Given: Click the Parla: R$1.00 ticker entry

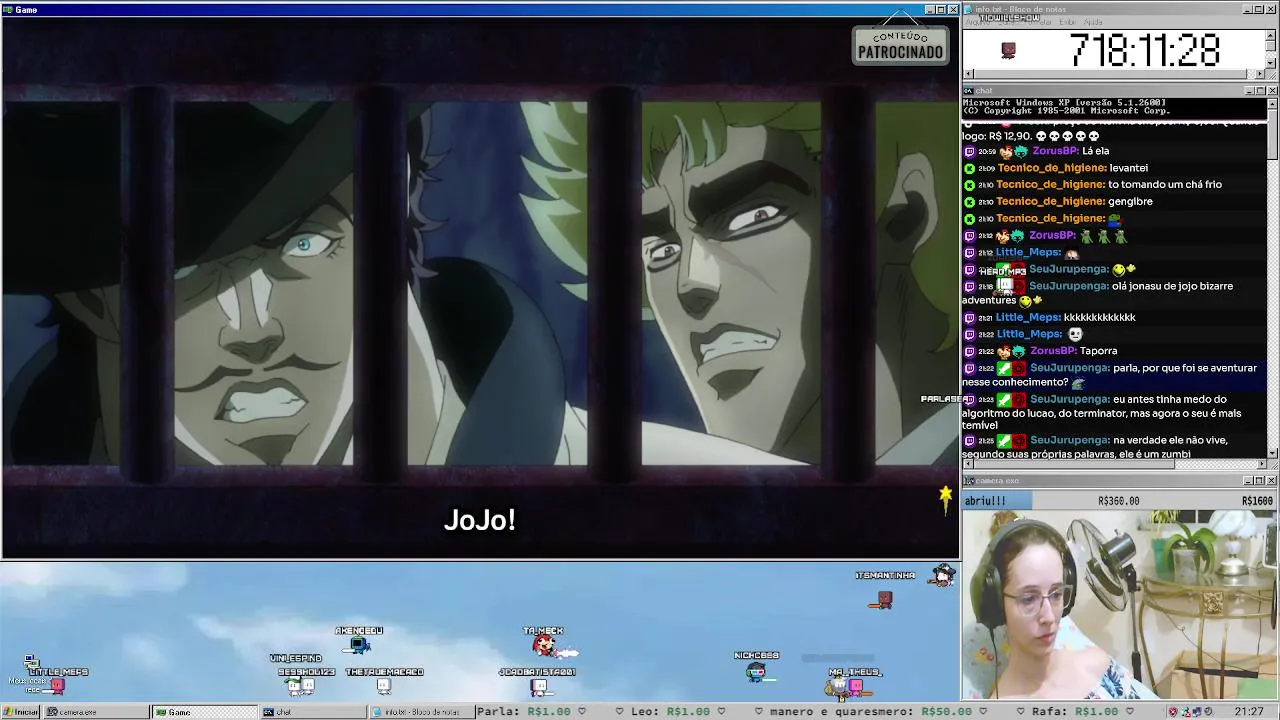Looking at the screenshot, I should (523, 712).
